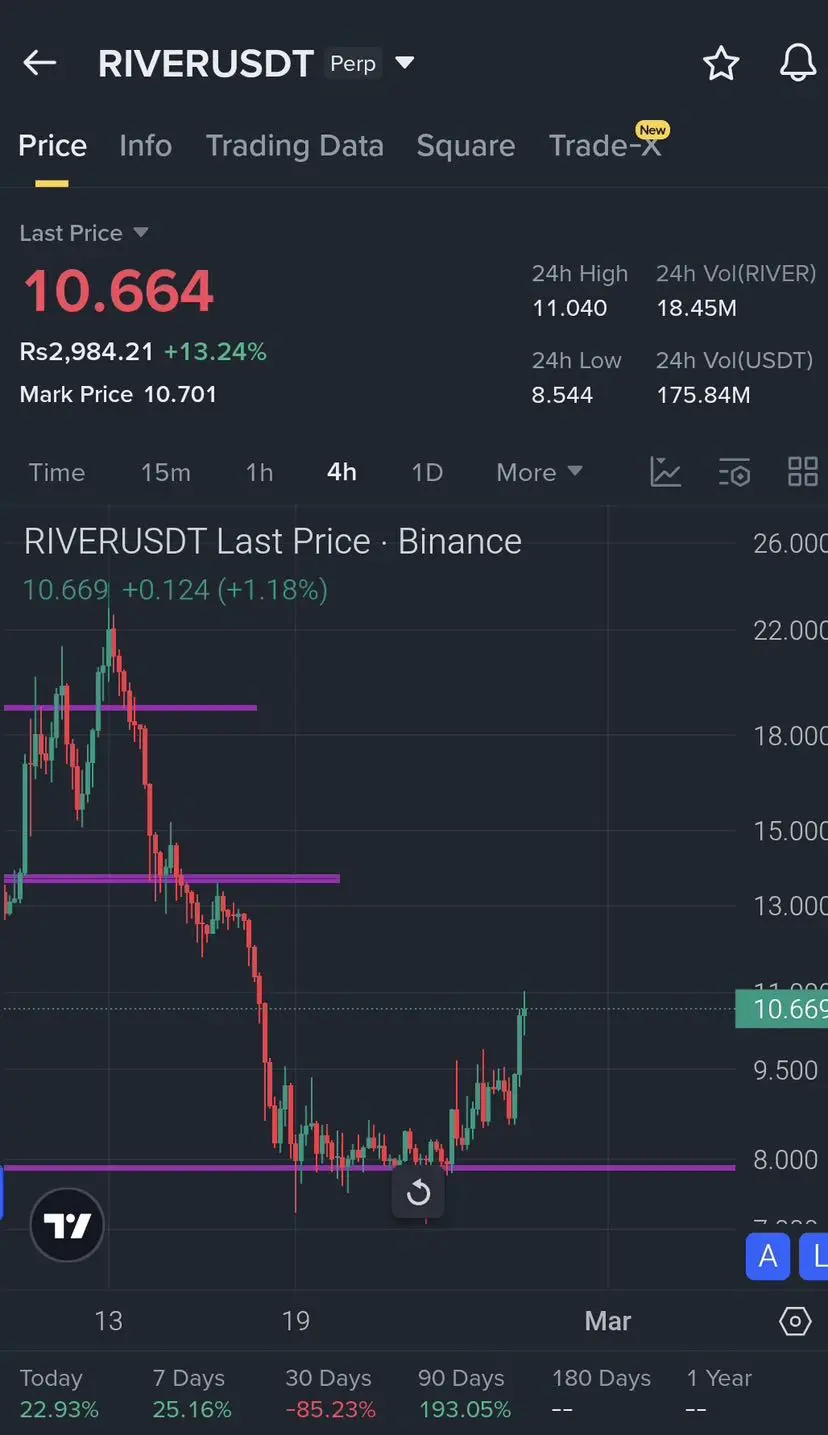This screenshot has width=828, height=1435.
Task: Click the 18.000 price axis label
Action: tap(790, 736)
